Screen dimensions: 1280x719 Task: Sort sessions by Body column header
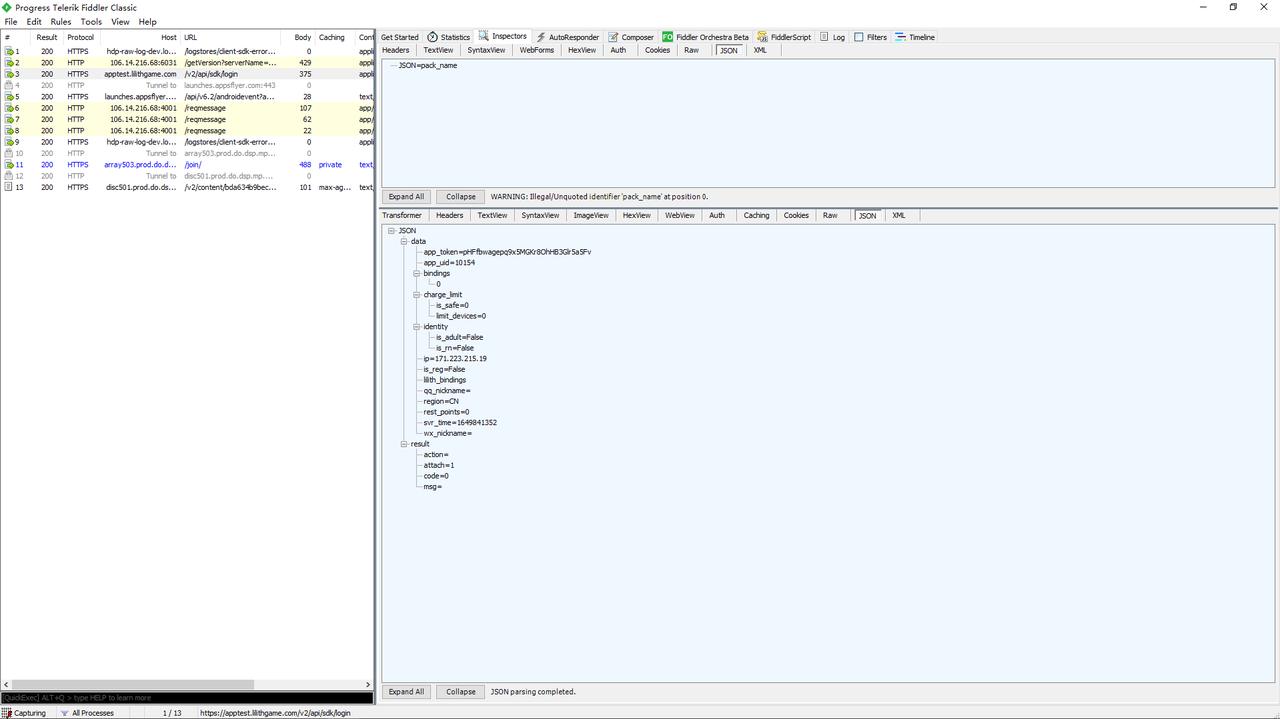tap(302, 37)
